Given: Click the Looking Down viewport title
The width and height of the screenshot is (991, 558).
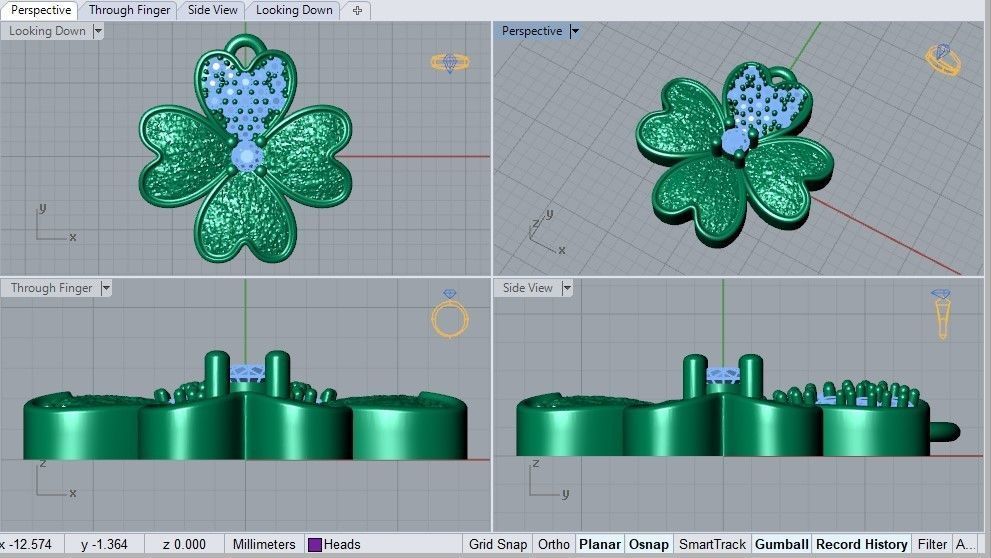Looking at the screenshot, I should pos(47,31).
